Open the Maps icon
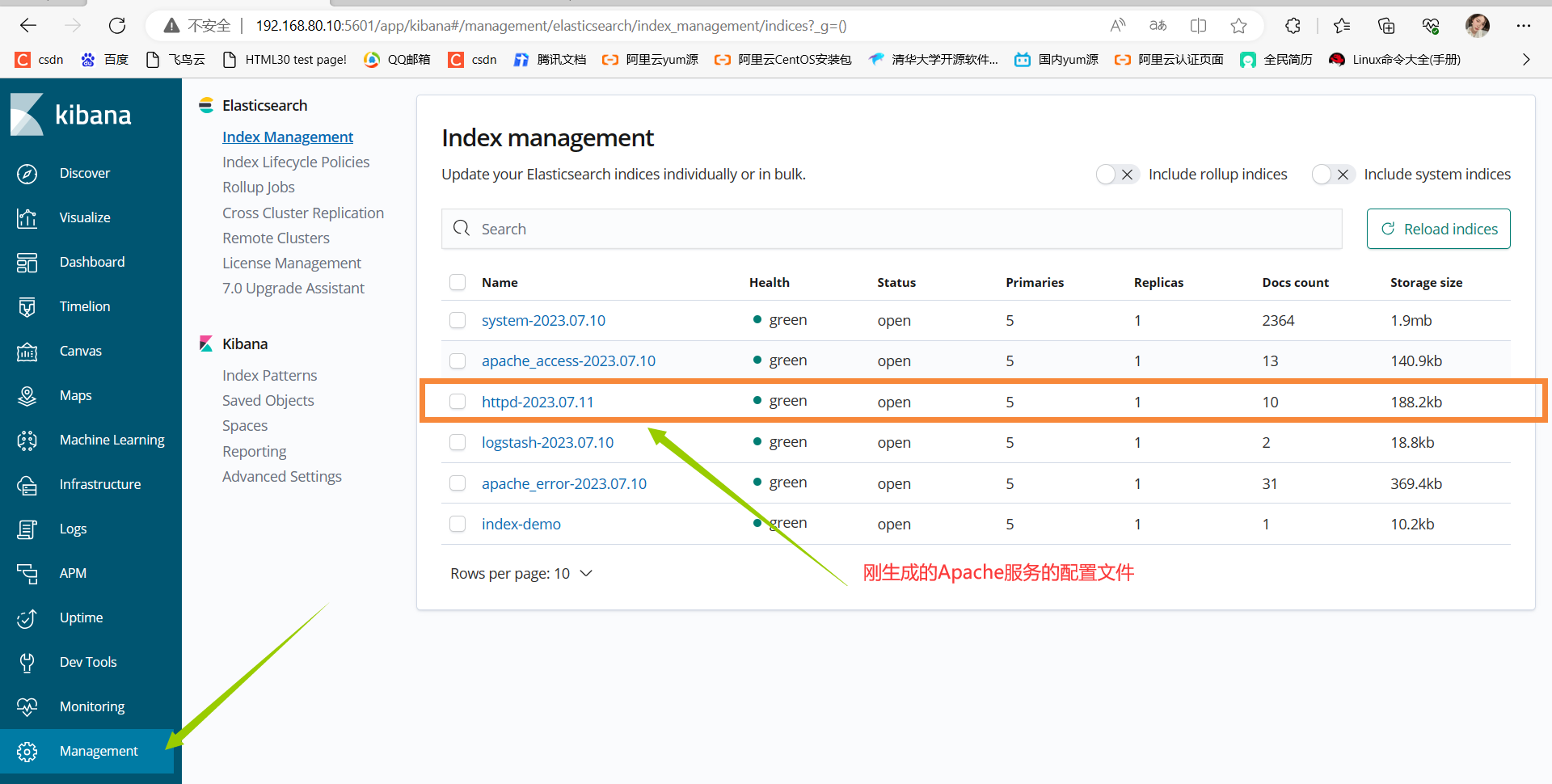 tap(27, 396)
